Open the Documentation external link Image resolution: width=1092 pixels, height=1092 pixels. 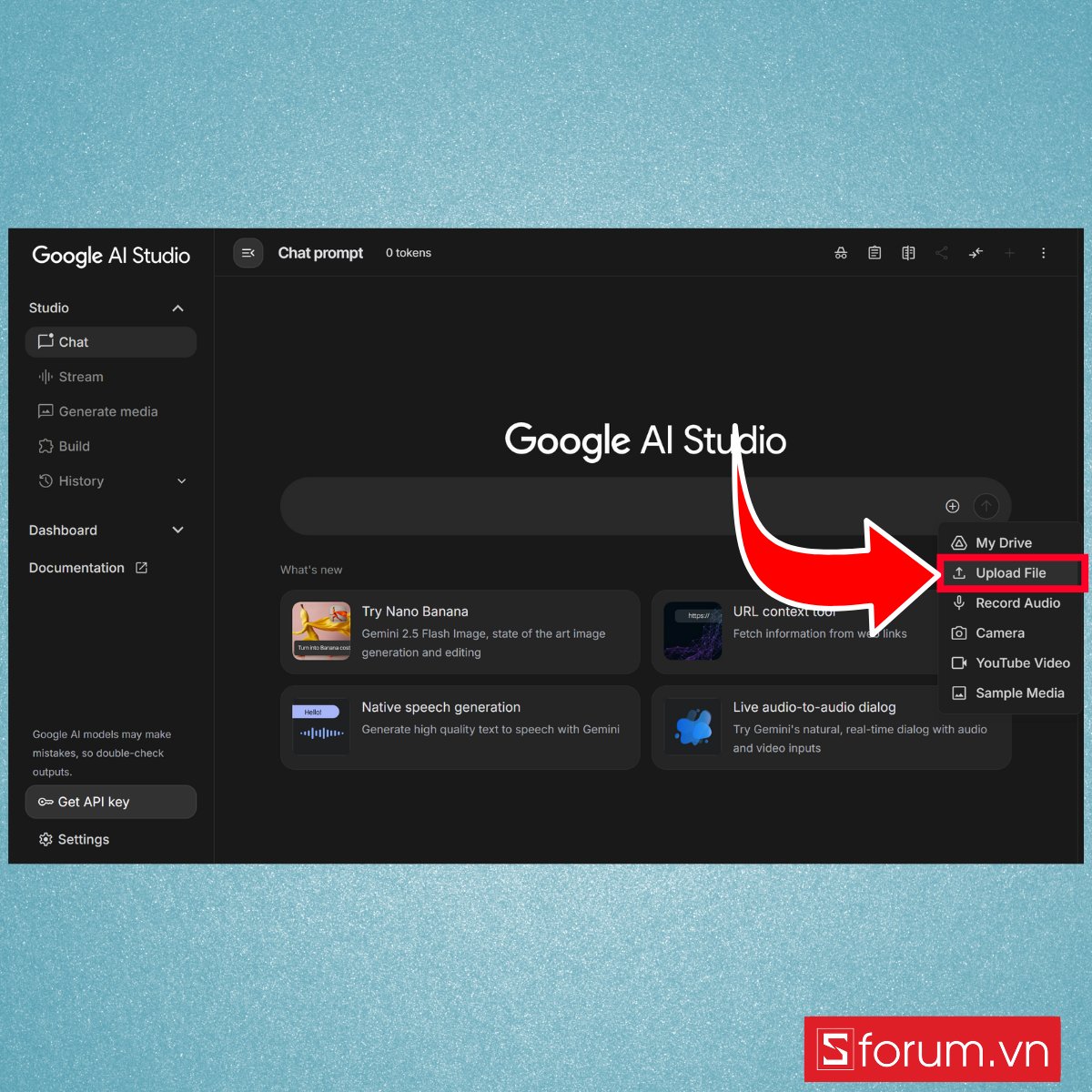pyautogui.click(x=88, y=568)
